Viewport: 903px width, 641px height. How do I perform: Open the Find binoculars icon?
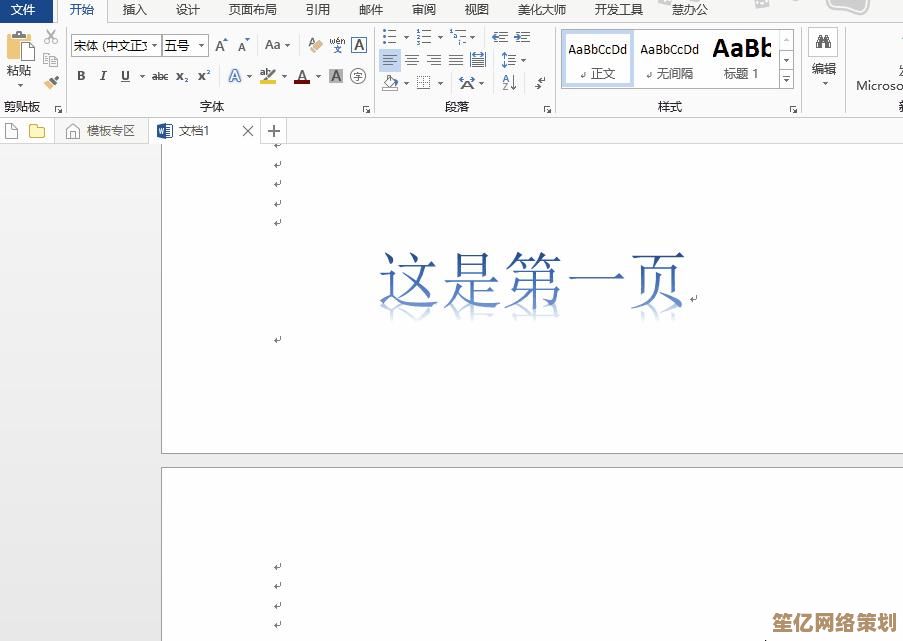(823, 42)
